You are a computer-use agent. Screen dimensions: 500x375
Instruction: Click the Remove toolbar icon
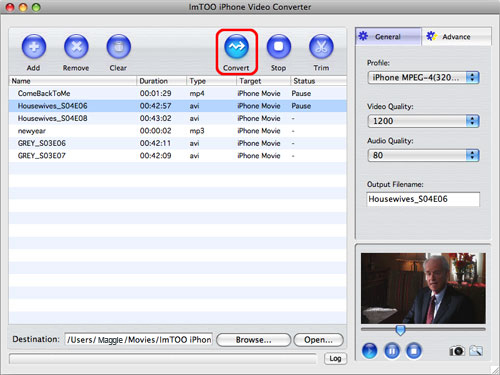point(76,46)
